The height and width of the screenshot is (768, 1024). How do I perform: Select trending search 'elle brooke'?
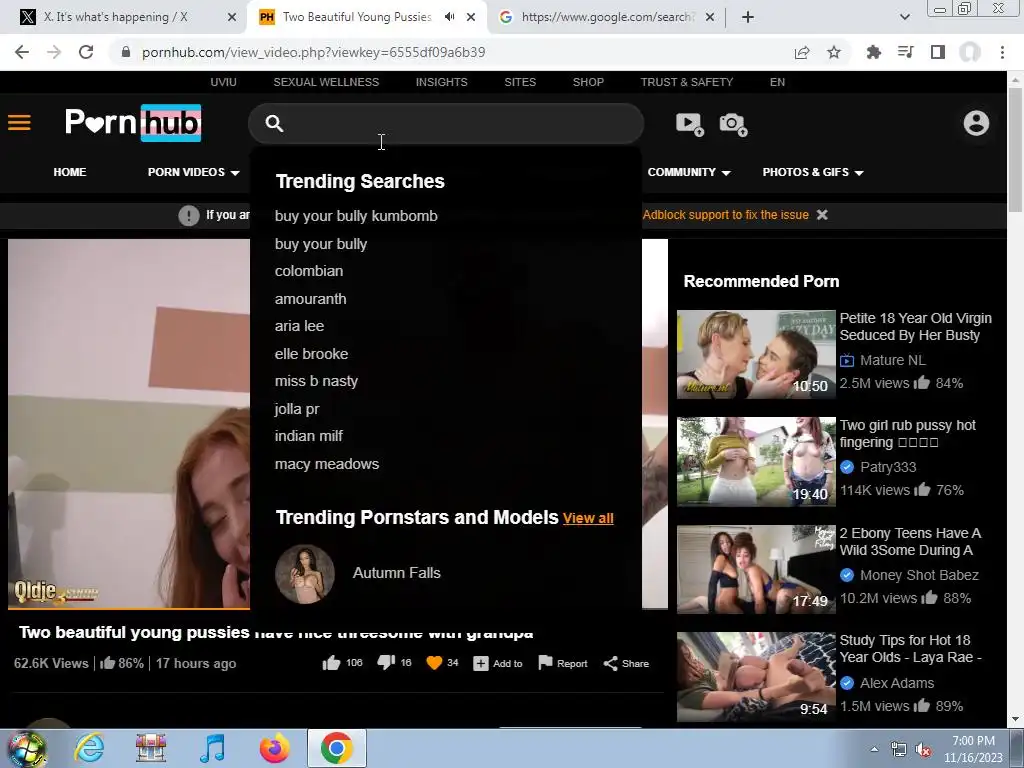[312, 354]
